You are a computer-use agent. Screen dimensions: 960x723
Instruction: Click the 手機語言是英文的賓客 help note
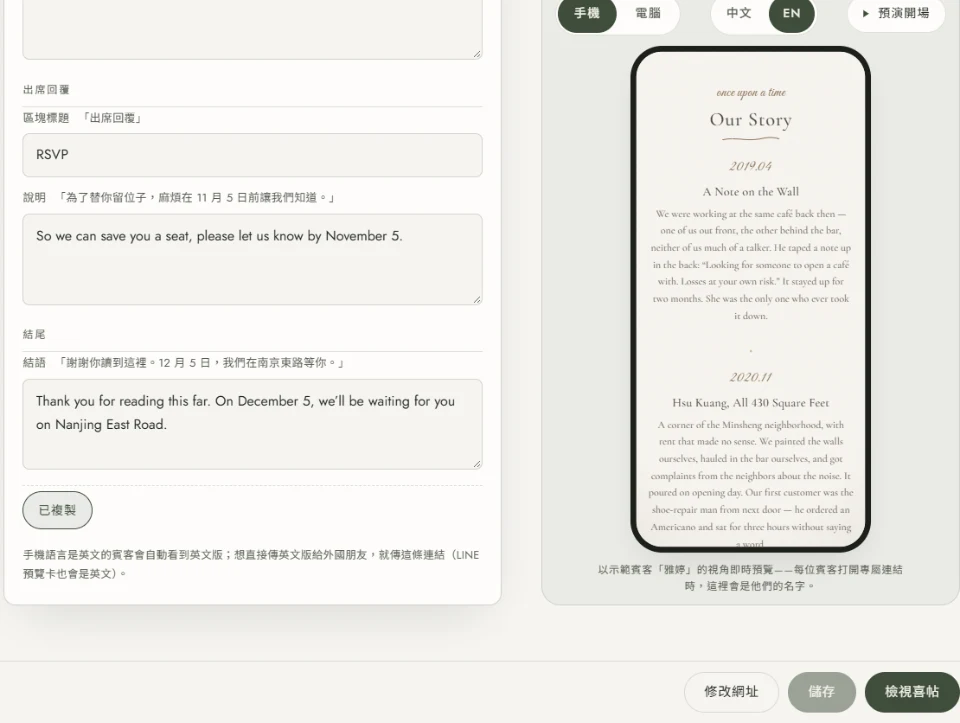click(x=251, y=564)
